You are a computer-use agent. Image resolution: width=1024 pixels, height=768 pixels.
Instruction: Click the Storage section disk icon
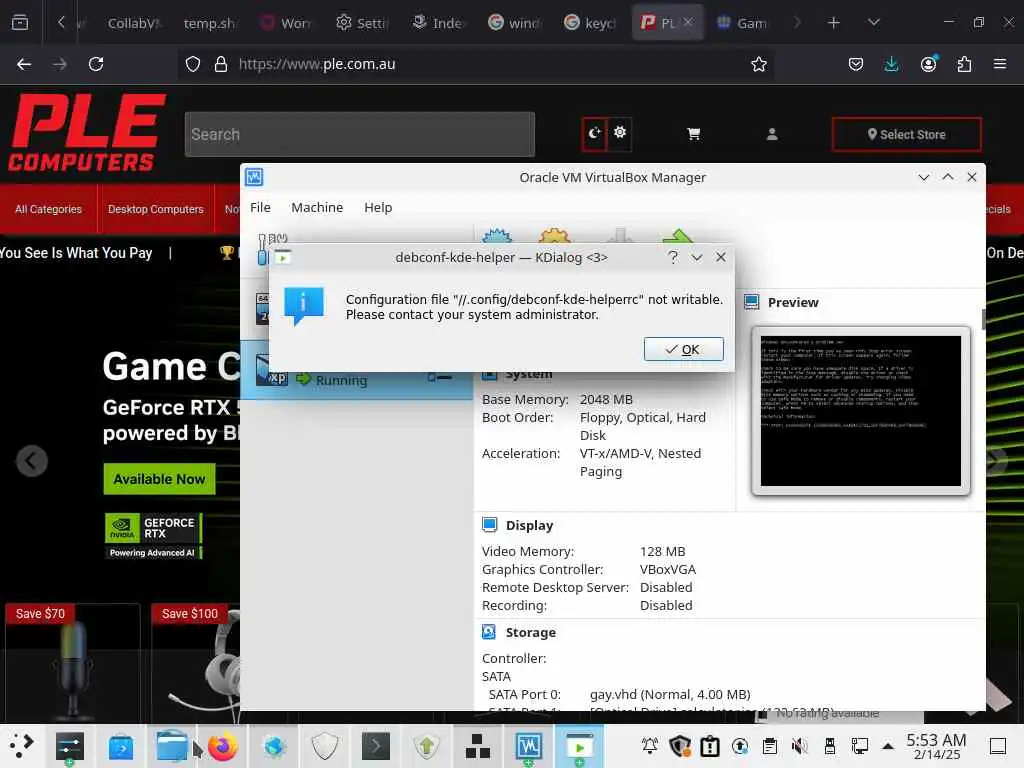(x=489, y=632)
